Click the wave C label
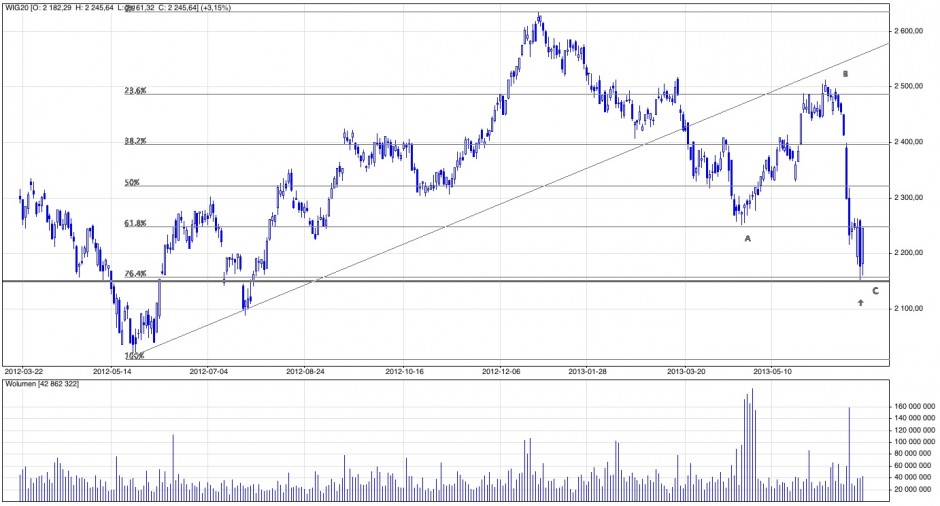 tap(875, 291)
